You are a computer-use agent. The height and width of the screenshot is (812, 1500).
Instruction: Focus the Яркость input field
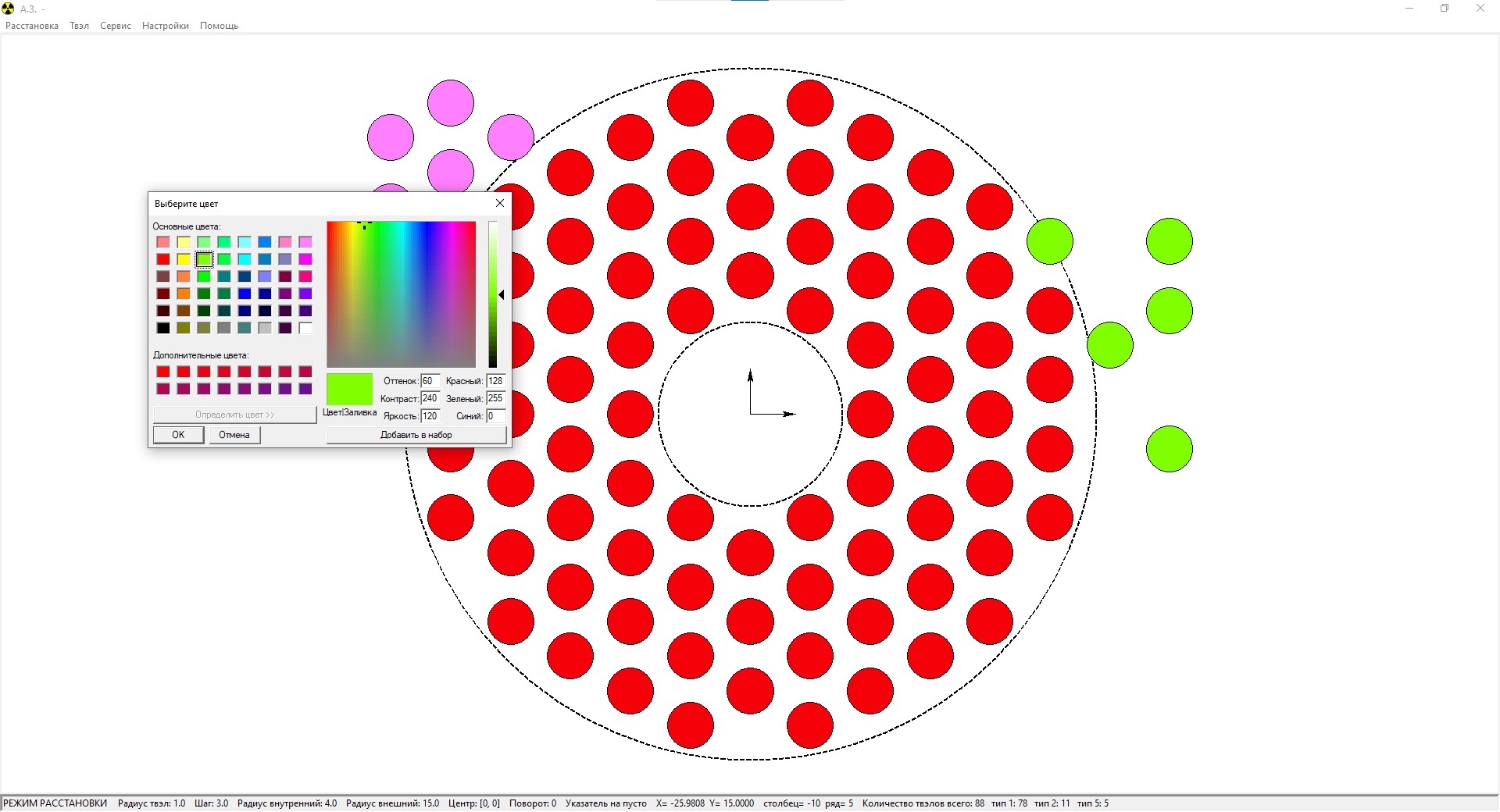coord(430,416)
